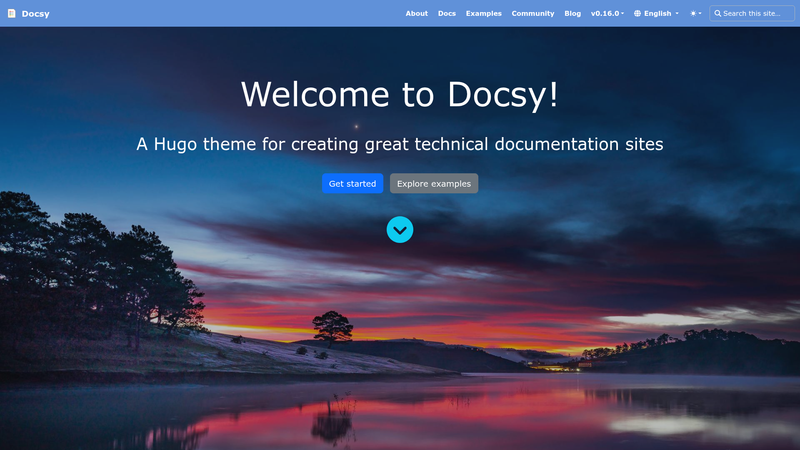The image size is (800, 450).
Task: Open the Blog section
Action: point(572,13)
